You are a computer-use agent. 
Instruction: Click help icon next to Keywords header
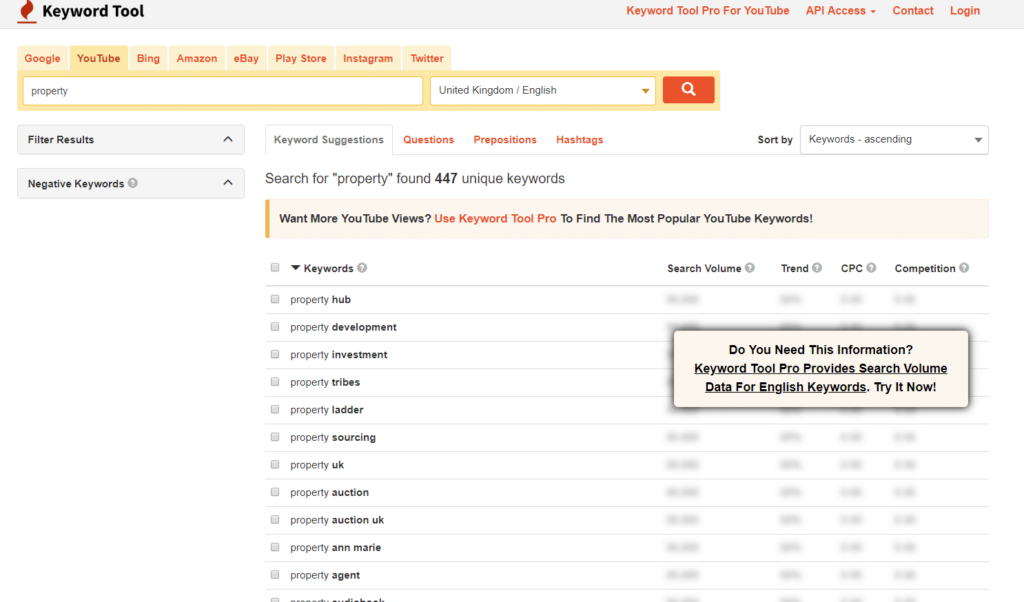point(362,268)
